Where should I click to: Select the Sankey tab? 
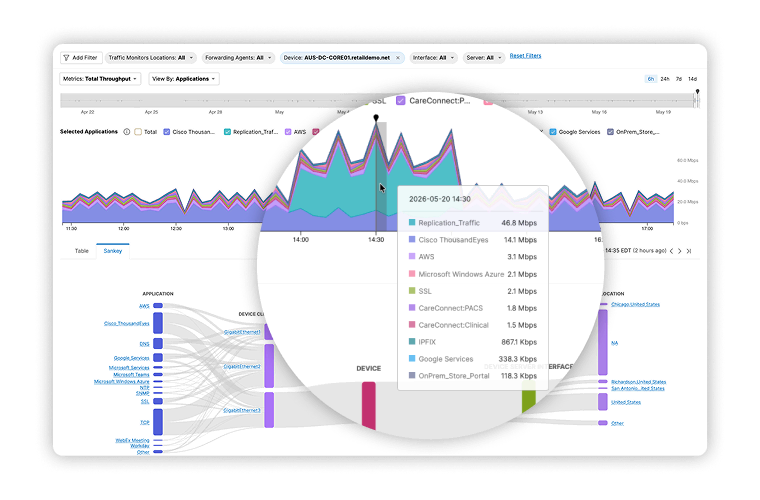point(112,251)
